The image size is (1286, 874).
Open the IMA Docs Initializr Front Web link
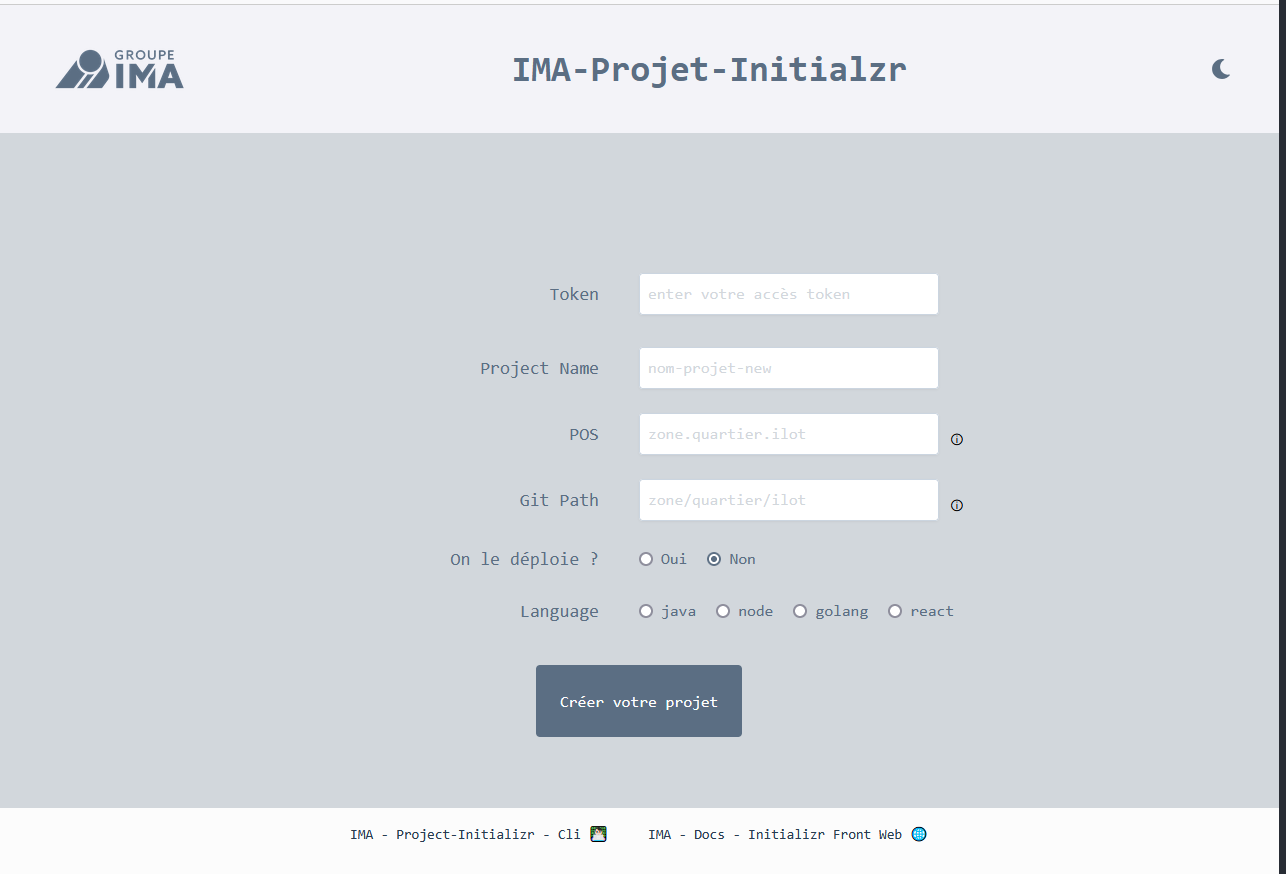774,834
